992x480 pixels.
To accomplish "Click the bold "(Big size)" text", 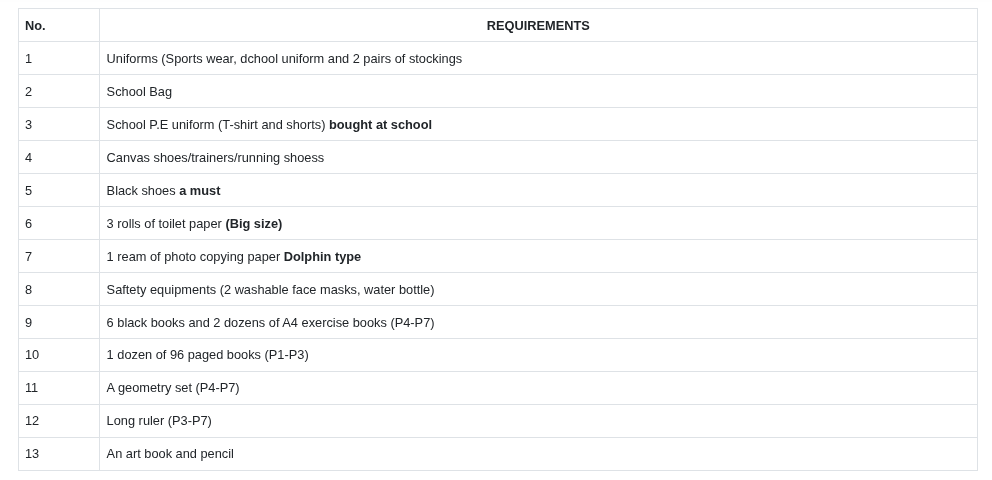I will click(x=254, y=224).
